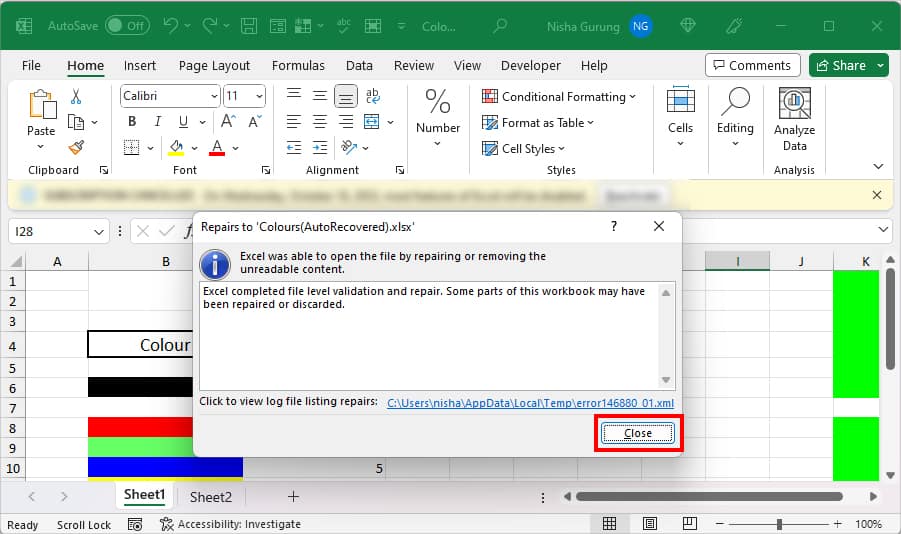901x534 pixels.
Task: Click the vertical sheet scrollbar
Action: [x=890, y=319]
